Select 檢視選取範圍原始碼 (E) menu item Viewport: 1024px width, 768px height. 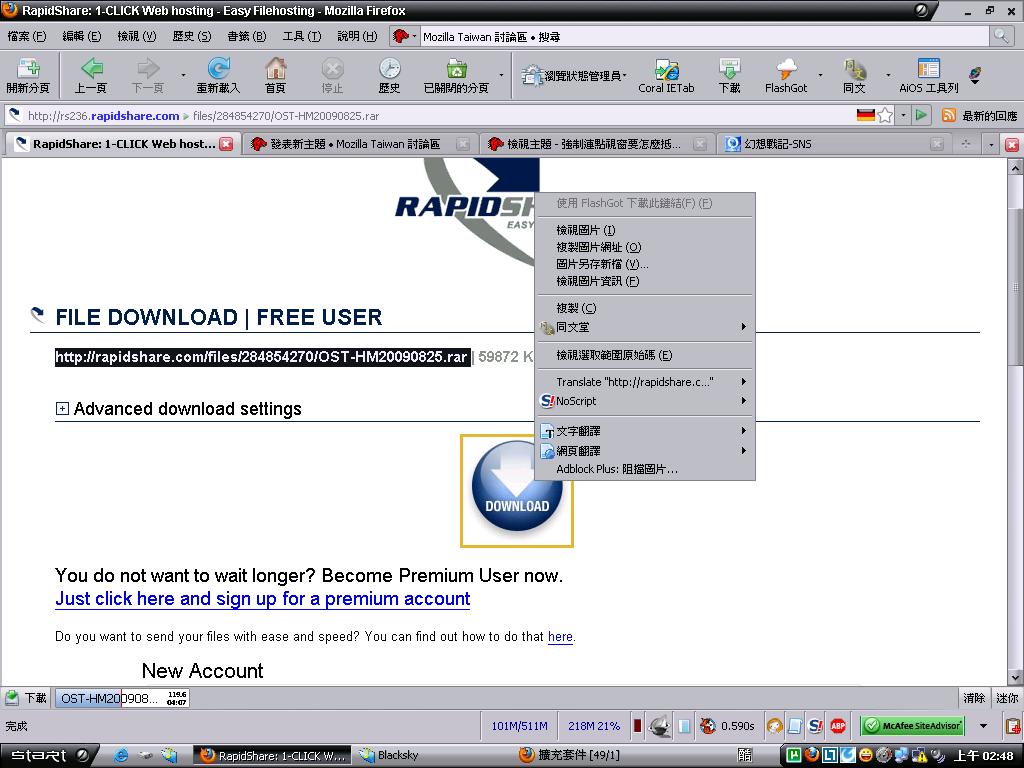pos(645,355)
